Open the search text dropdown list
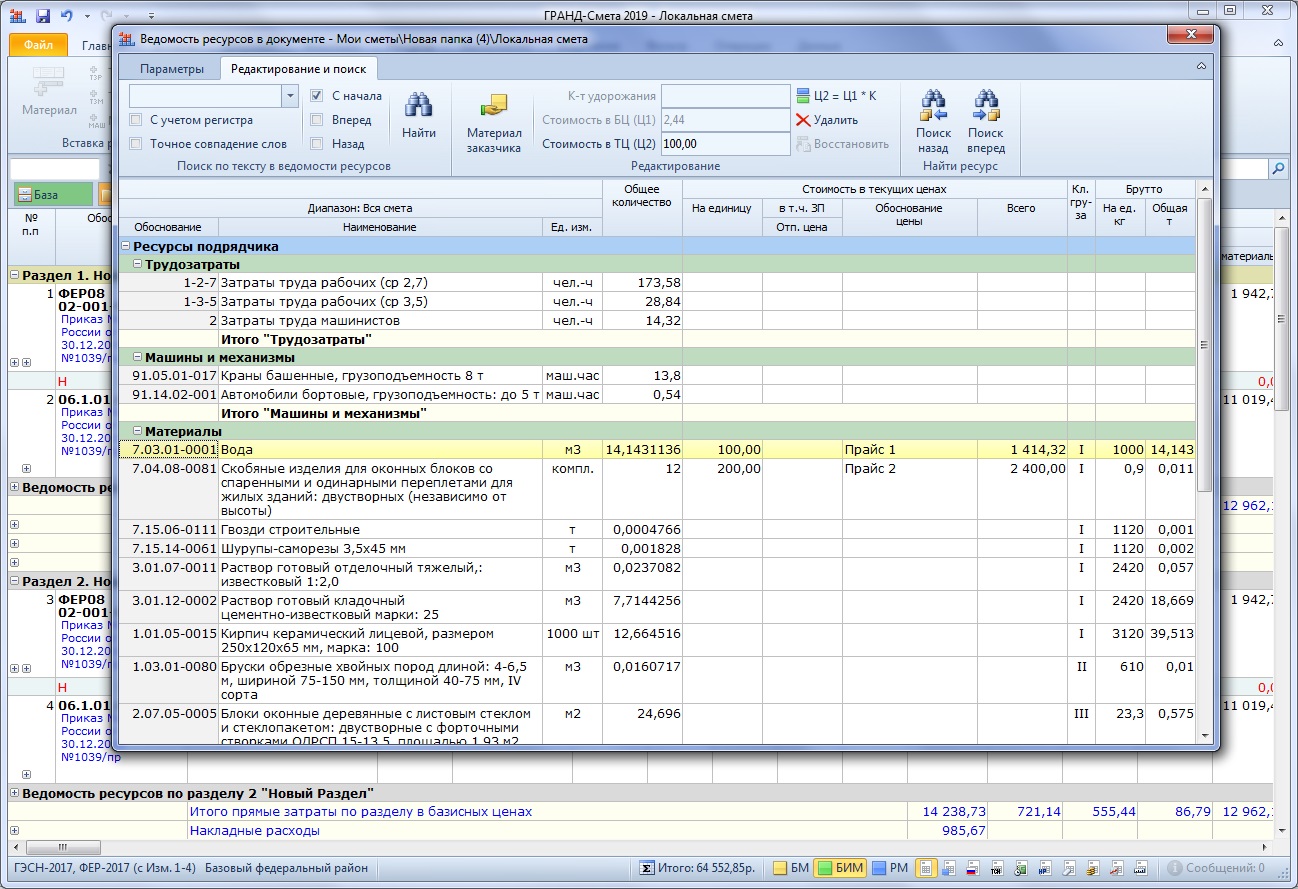 point(290,96)
